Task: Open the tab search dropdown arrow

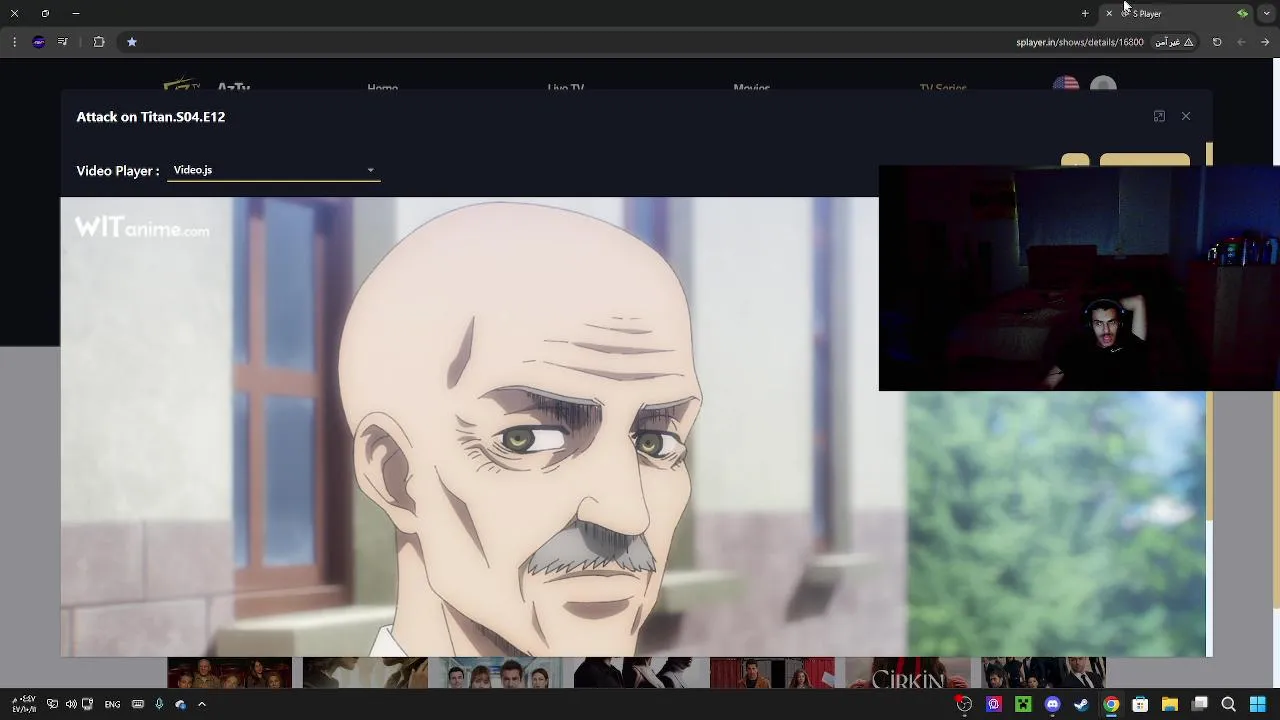Action: coord(1267,13)
